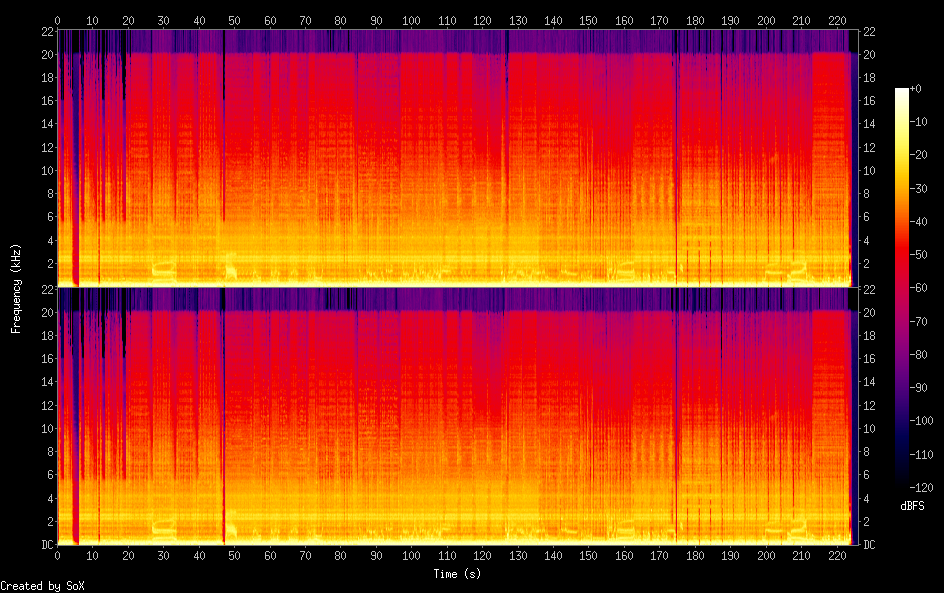Click the "-120" label on the dBFS scale
The width and height of the screenshot is (944, 593).
[x=923, y=487]
